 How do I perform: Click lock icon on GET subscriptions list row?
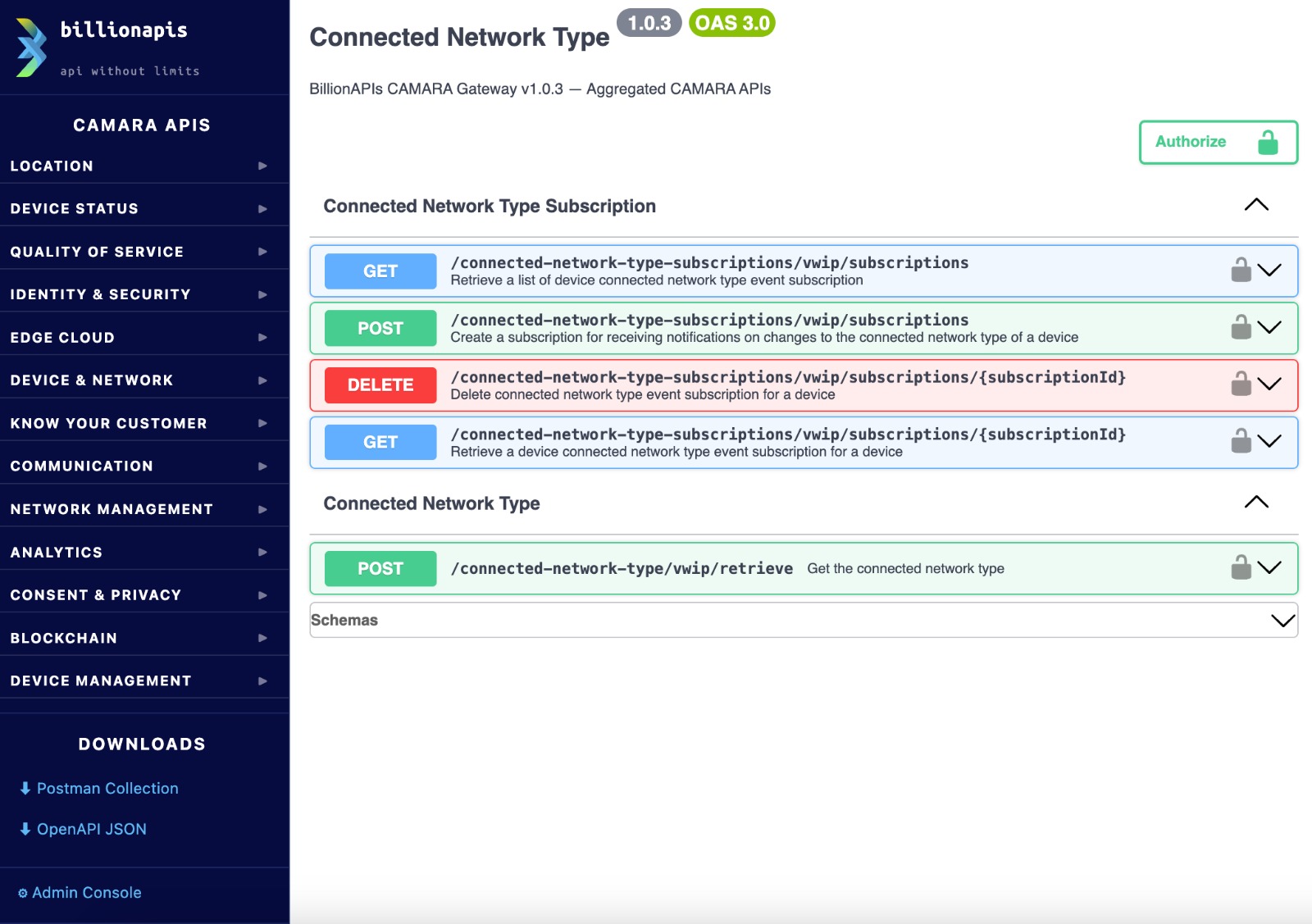coord(1241,270)
